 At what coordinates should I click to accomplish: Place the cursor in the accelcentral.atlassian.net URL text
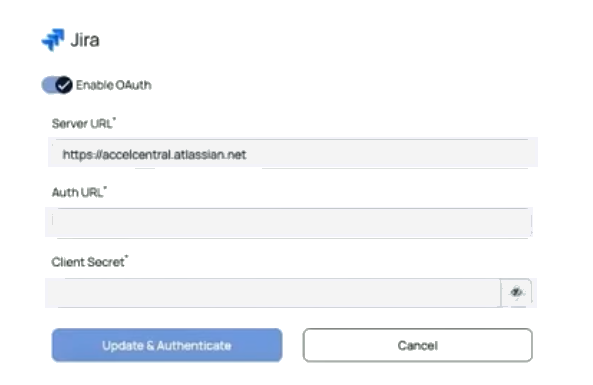click(154, 155)
